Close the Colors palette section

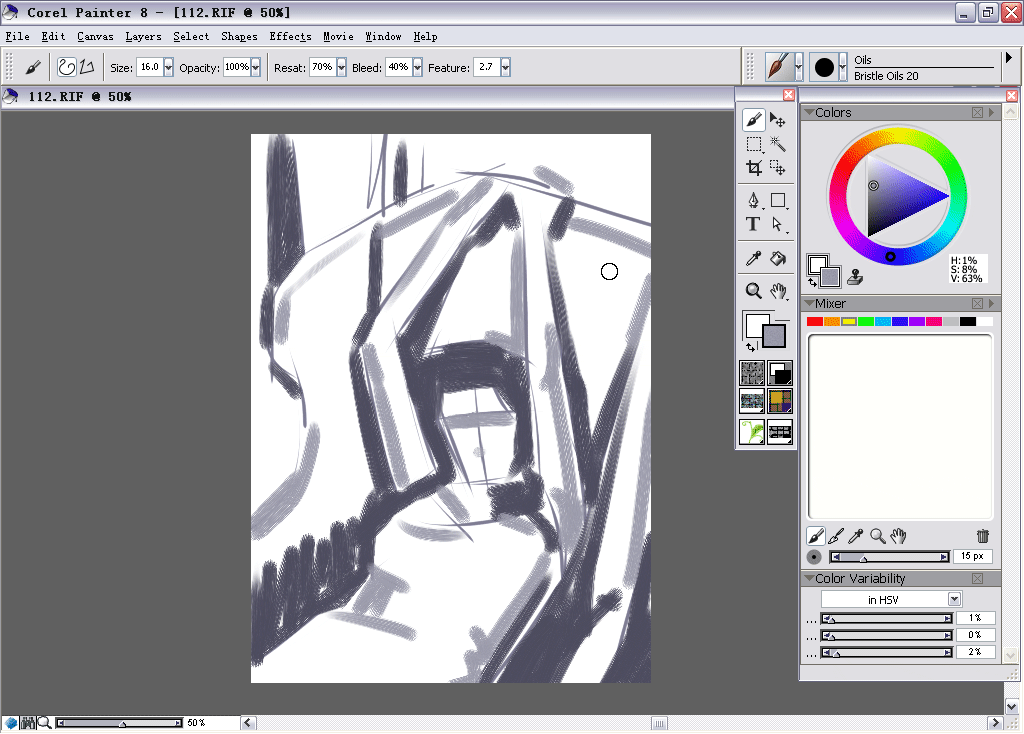coord(977,112)
